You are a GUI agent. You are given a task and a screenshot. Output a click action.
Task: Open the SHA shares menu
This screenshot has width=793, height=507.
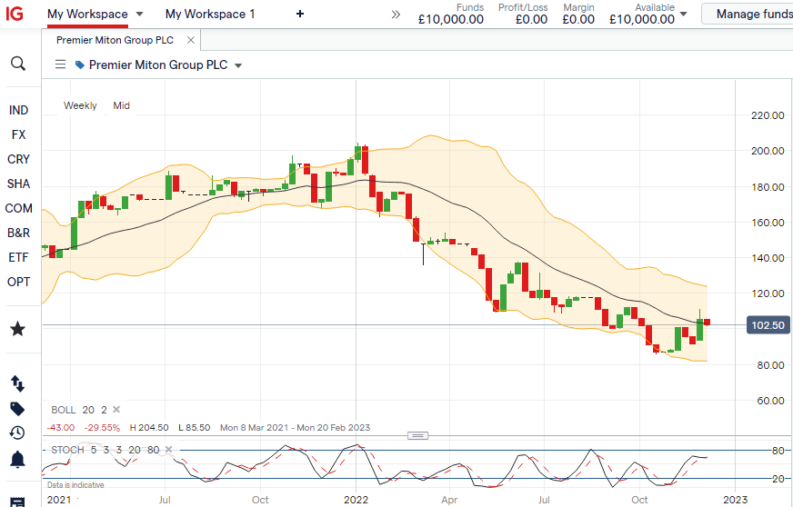click(18, 184)
